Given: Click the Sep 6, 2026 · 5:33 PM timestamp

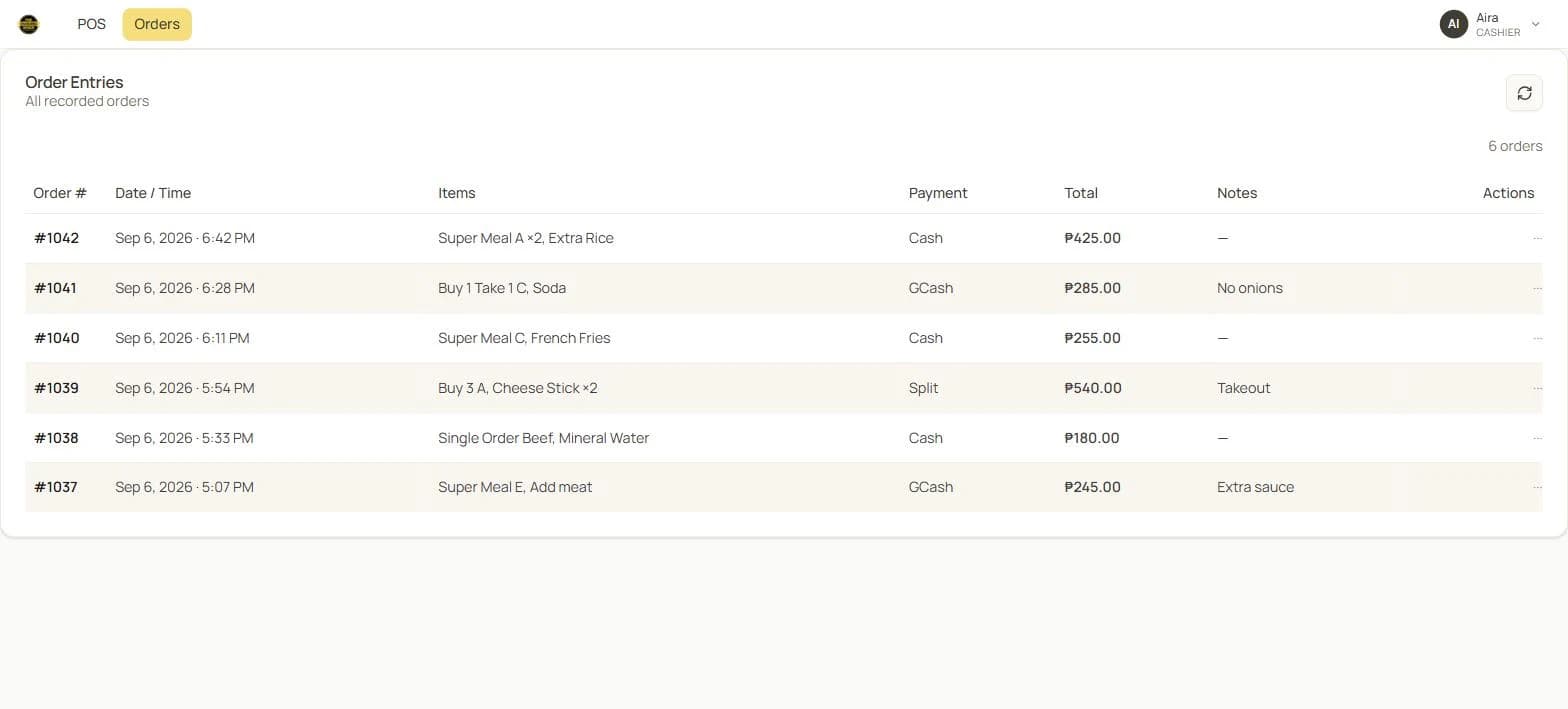Looking at the screenshot, I should pyautogui.click(x=184, y=438).
